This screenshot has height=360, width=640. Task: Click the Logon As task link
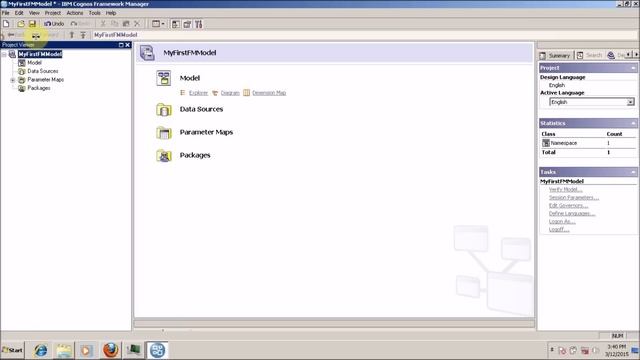coord(562,222)
